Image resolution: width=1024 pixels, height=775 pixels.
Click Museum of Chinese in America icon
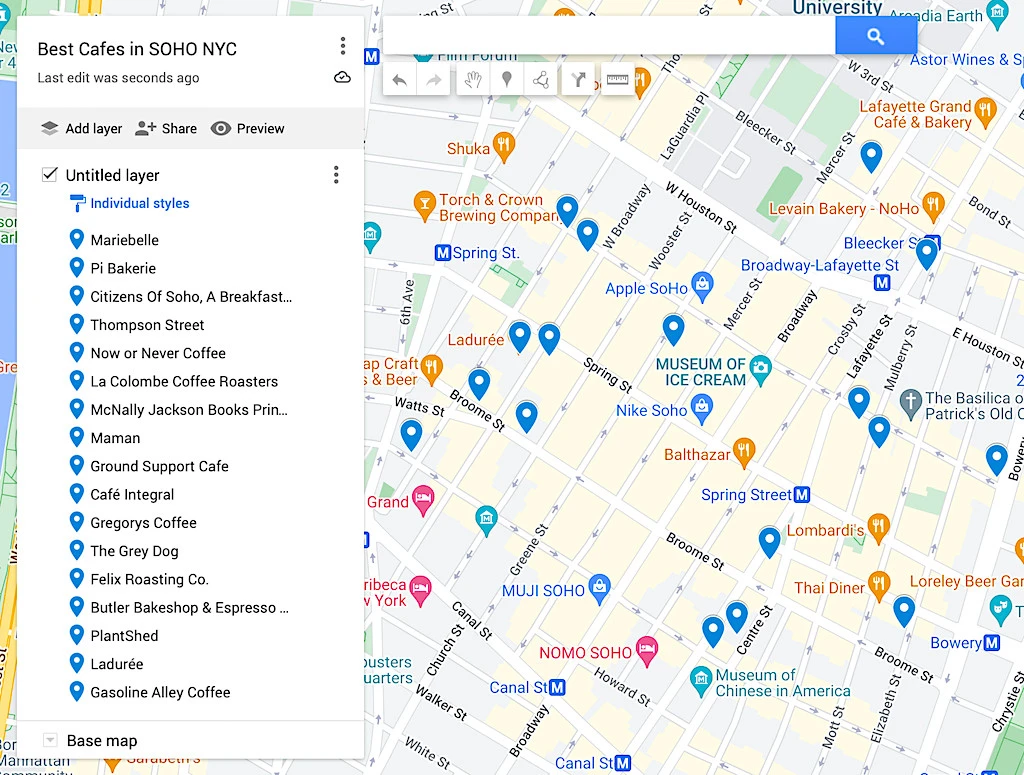point(701,680)
